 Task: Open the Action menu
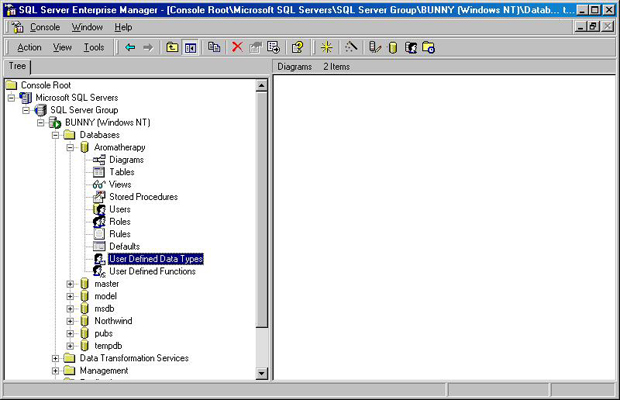coord(29,47)
